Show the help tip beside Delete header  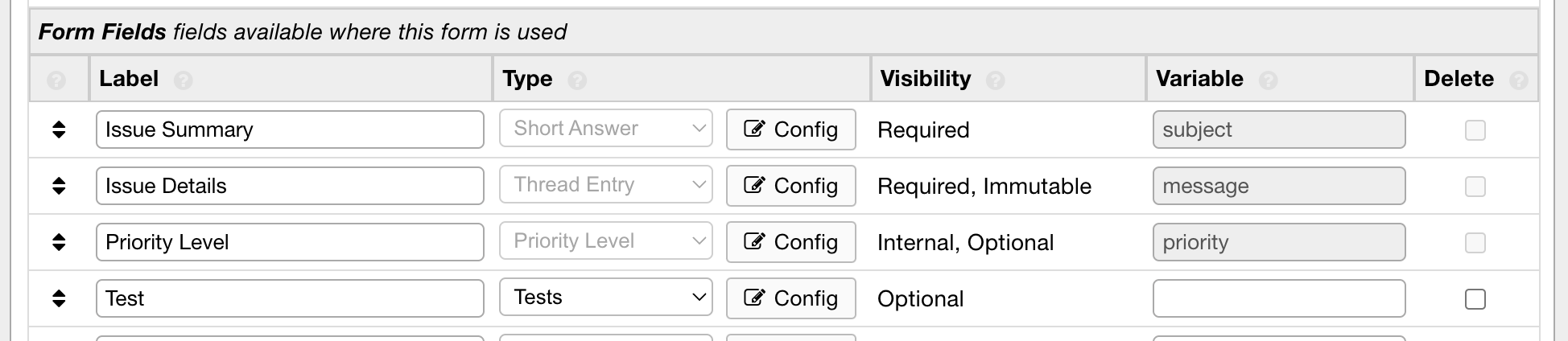coord(1519,80)
